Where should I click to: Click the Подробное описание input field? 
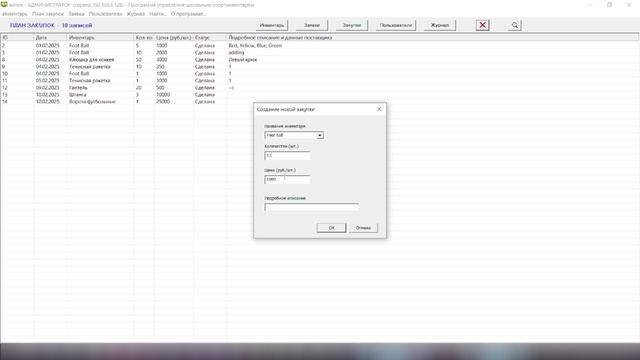pos(311,207)
